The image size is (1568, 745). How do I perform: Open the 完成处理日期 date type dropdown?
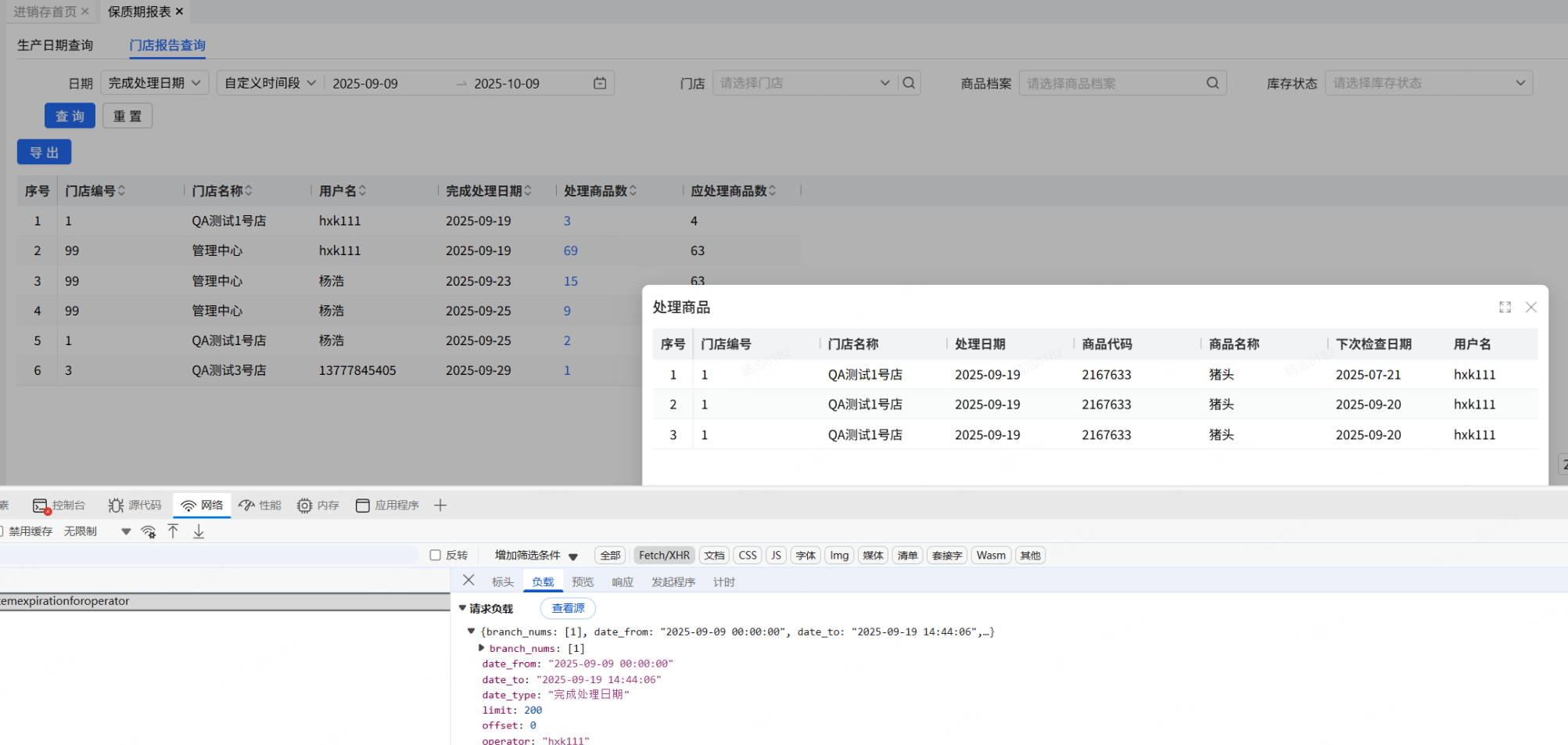click(x=155, y=83)
